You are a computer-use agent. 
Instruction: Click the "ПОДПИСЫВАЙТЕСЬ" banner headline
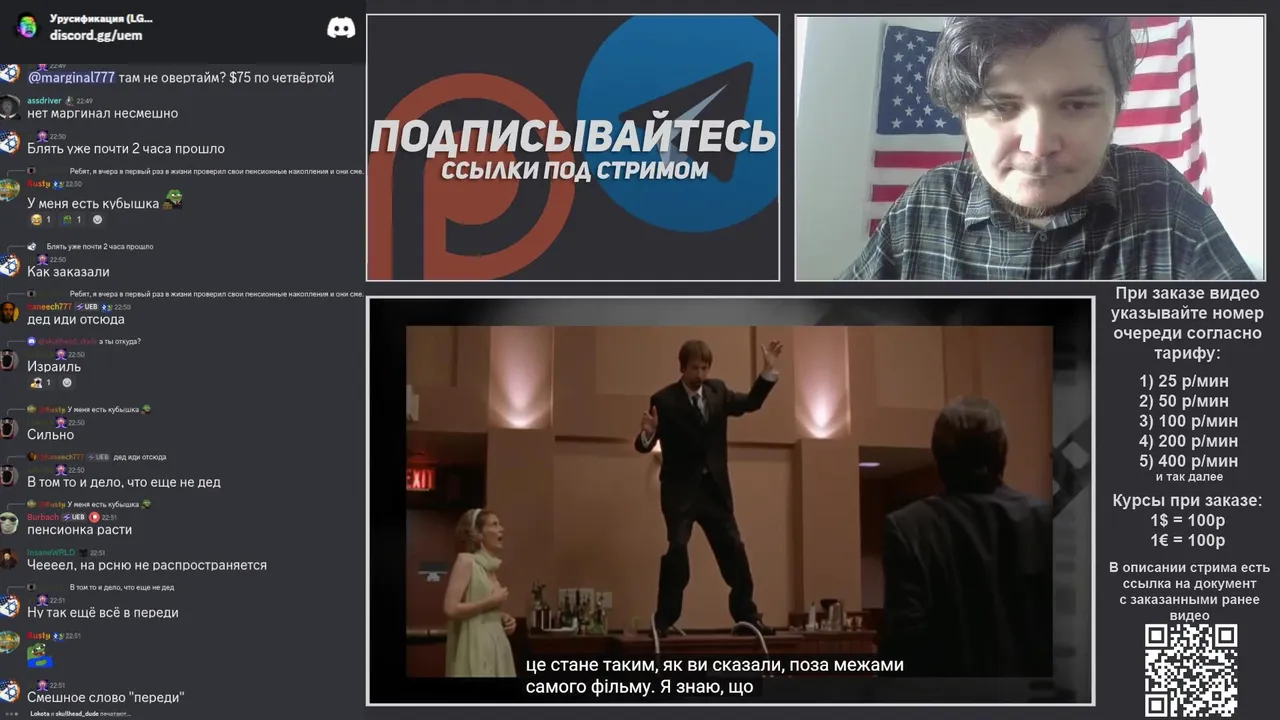[x=573, y=137]
